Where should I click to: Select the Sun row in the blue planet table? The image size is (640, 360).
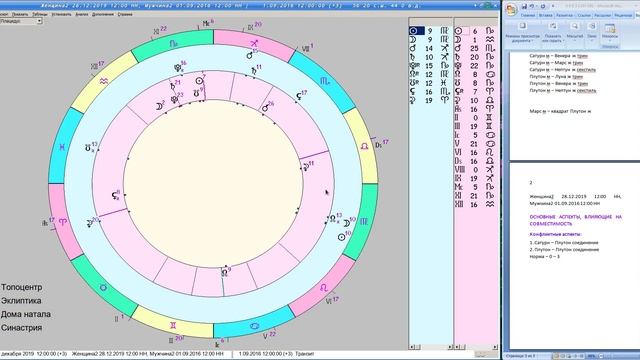pyautogui.click(x=430, y=31)
